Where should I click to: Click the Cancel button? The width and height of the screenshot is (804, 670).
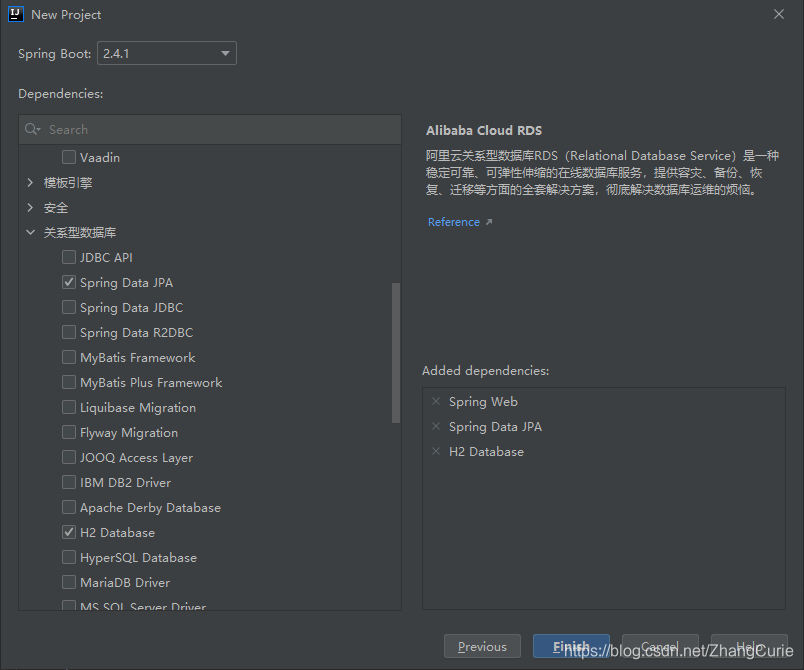660,646
